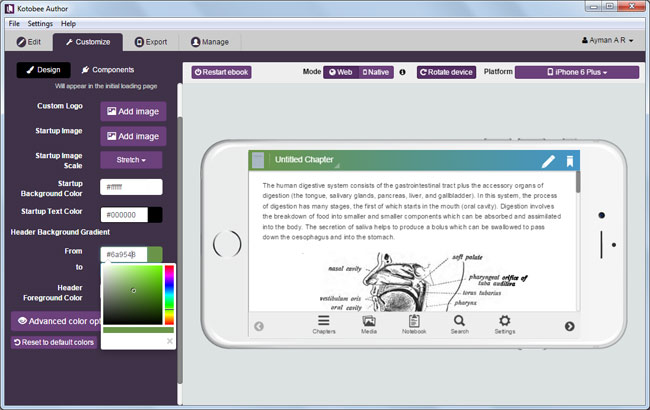The image size is (650, 410).
Task: Switch preview mode to Native
Action: pyautogui.click(x=376, y=72)
